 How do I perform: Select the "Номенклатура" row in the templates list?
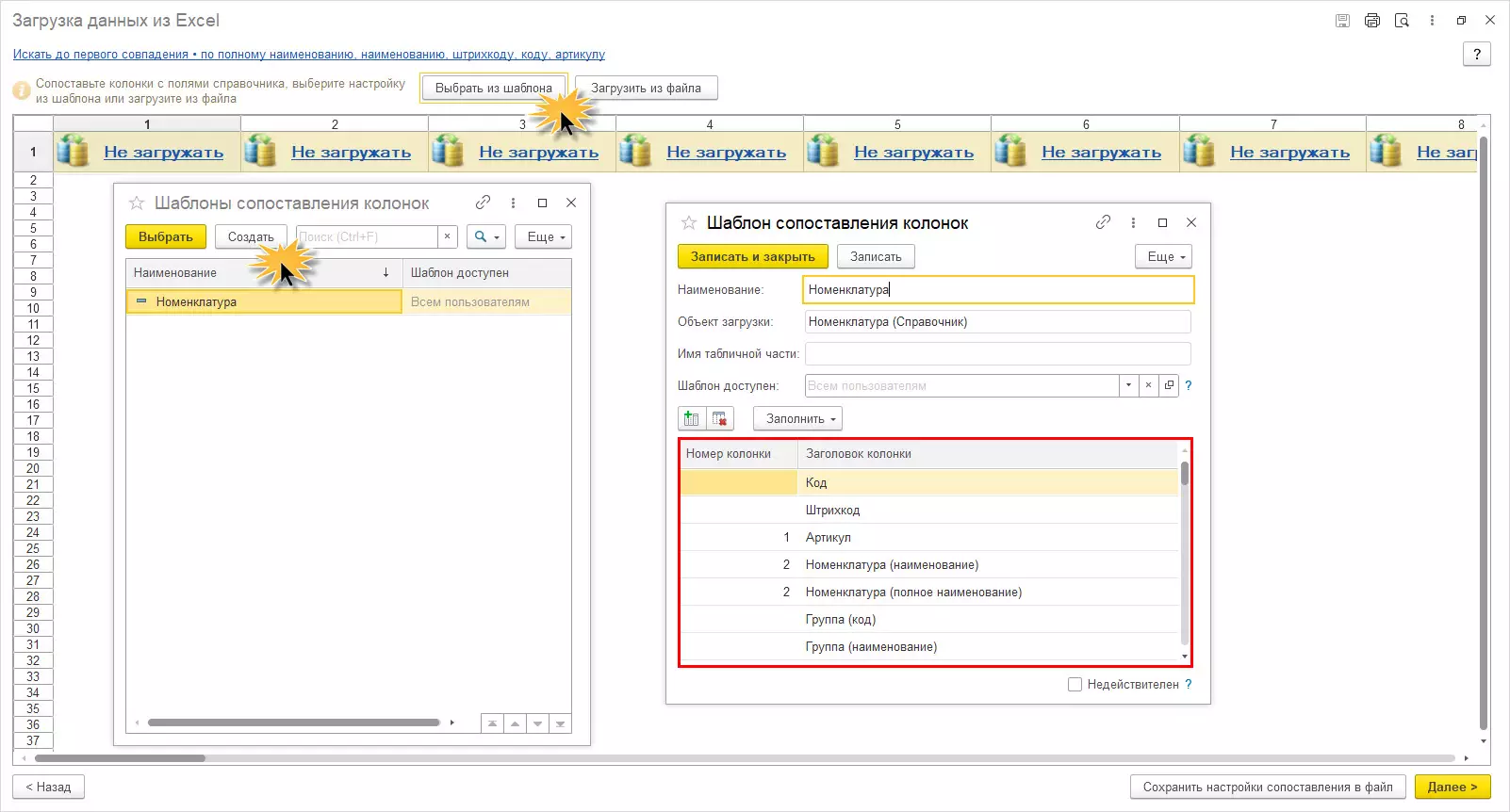348,301
